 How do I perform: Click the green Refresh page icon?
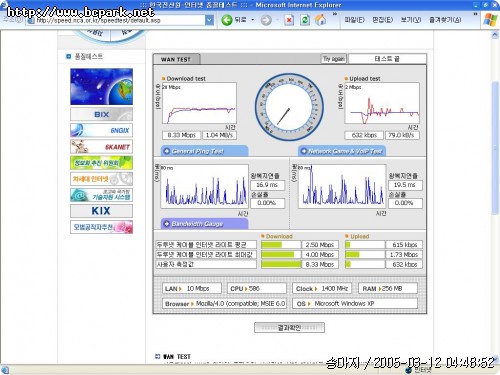(305, 20)
